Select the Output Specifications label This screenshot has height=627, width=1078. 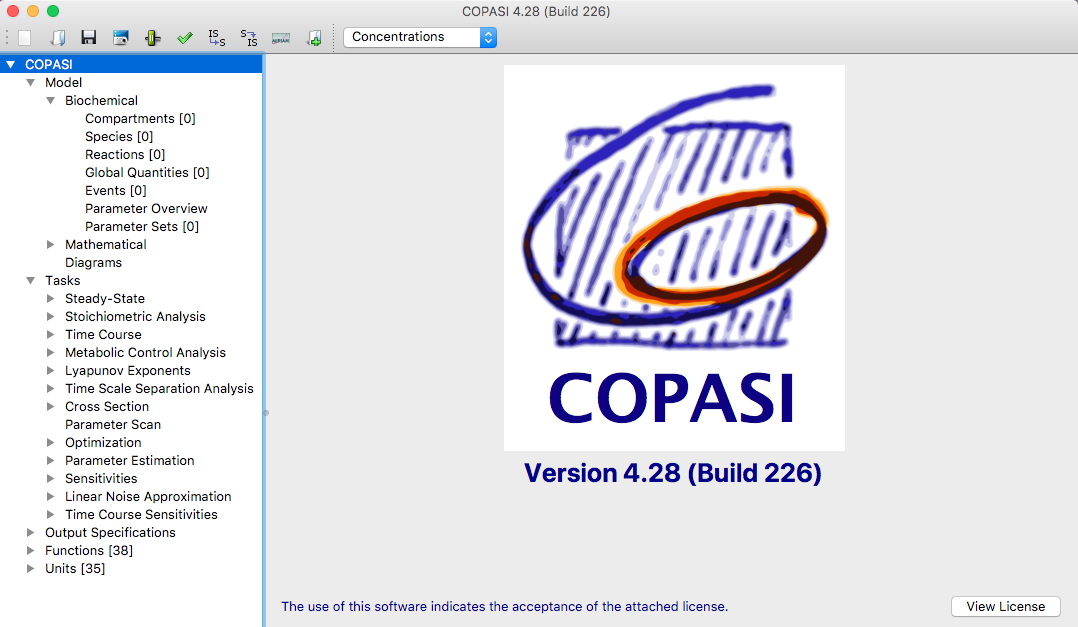pyautogui.click(x=110, y=533)
